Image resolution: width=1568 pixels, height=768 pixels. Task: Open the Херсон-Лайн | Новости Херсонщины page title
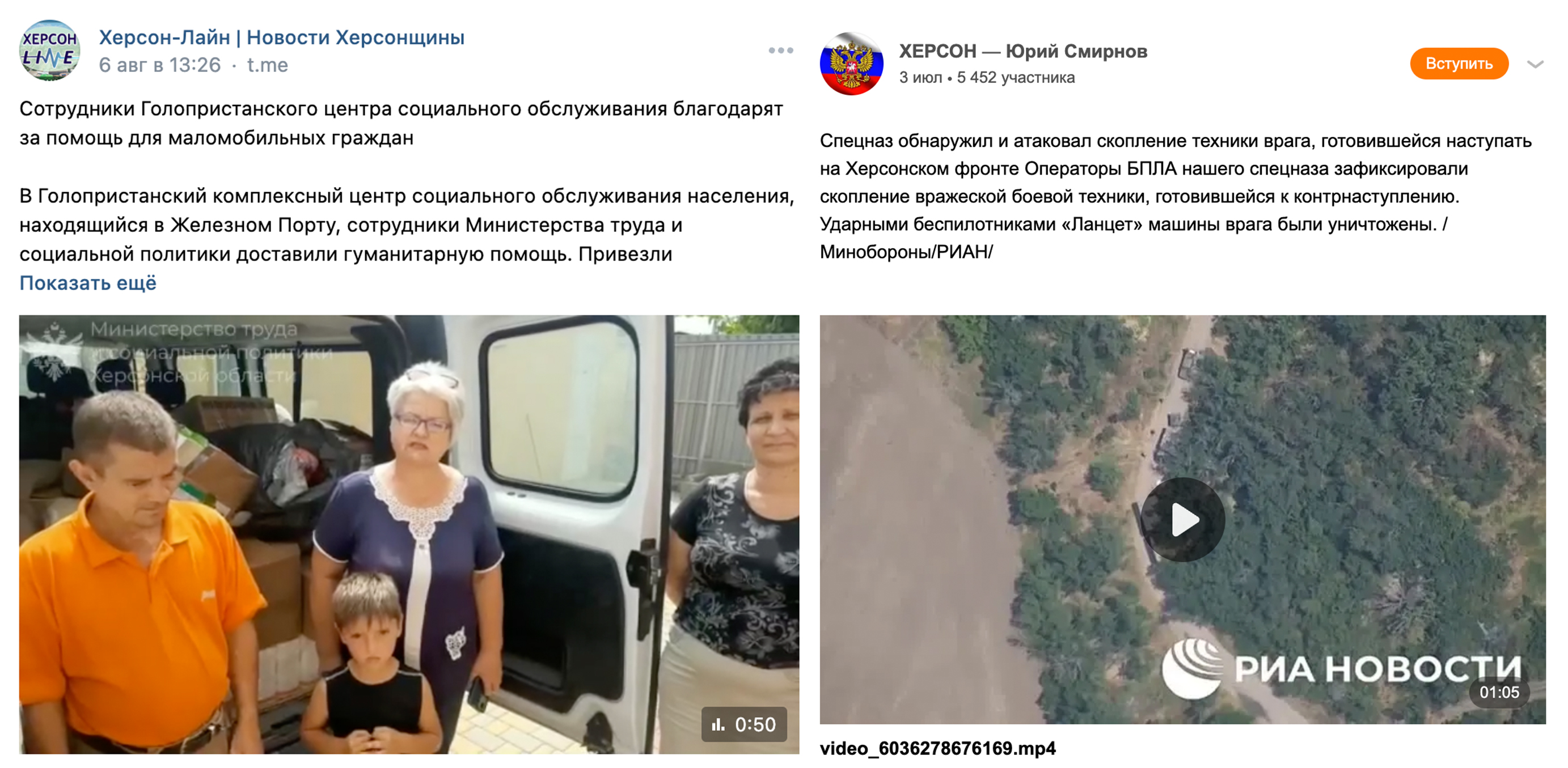(x=282, y=37)
